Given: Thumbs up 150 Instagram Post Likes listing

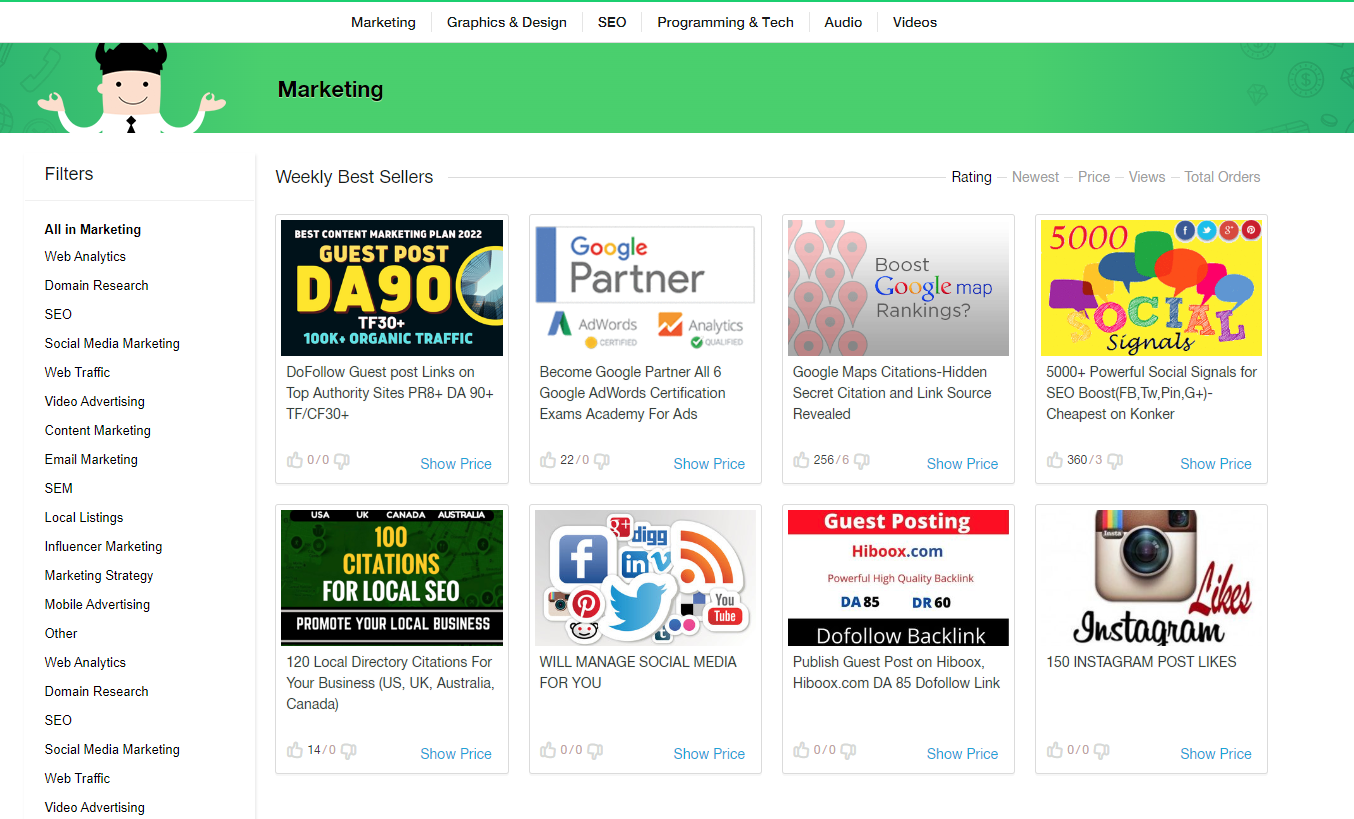Looking at the screenshot, I should click(x=1055, y=751).
